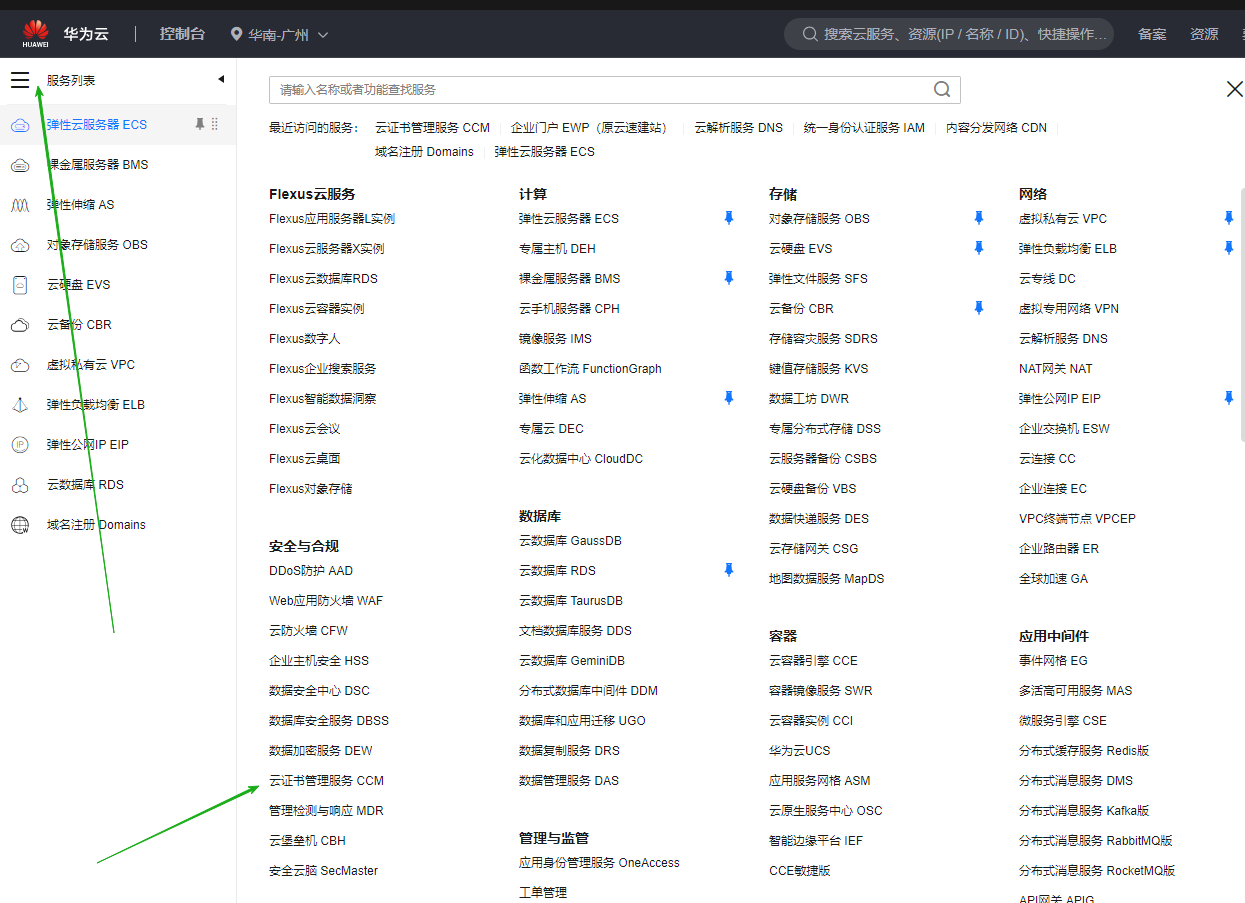Open 函数工作流 FunctionGraph service
Image resolution: width=1245 pixels, height=903 pixels.
pyautogui.click(x=590, y=369)
